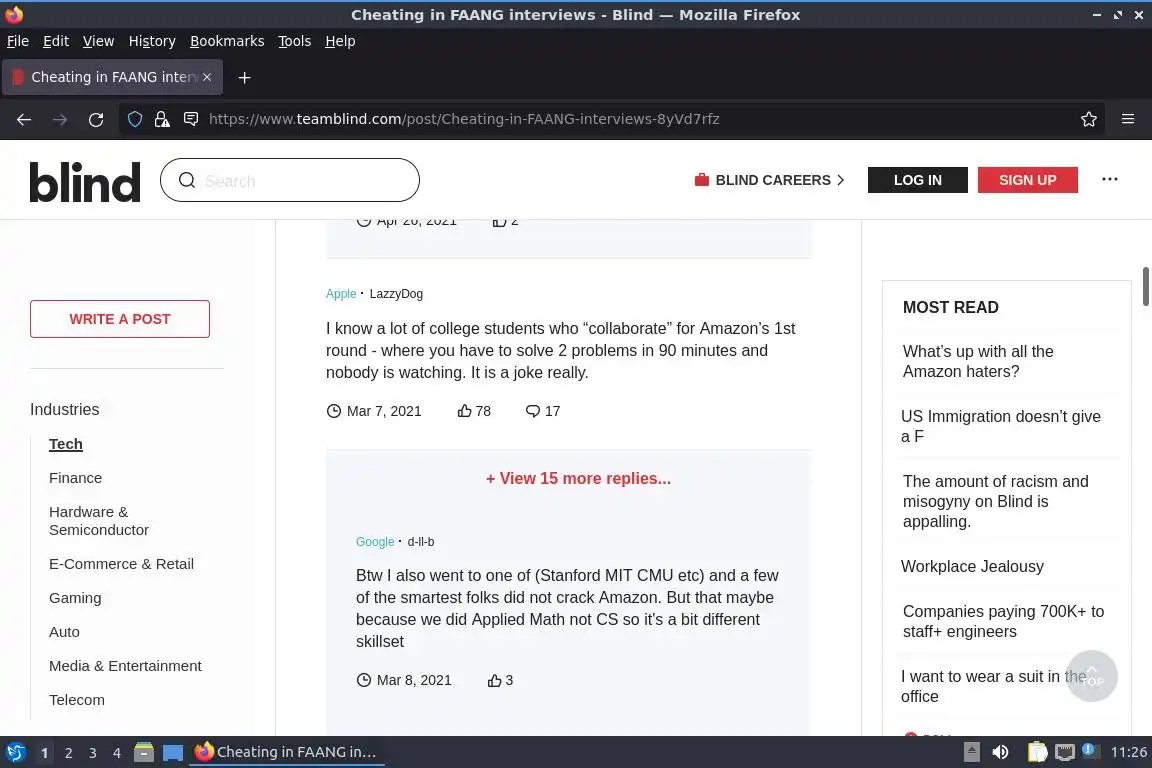Expand View 15 more replies

pos(578,478)
